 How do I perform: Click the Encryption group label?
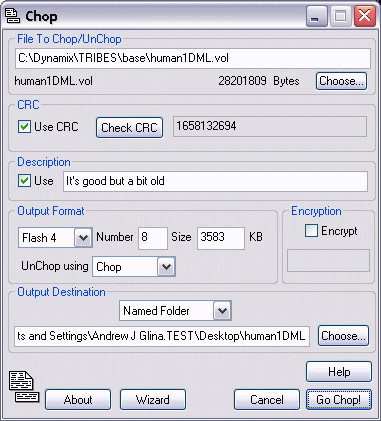316,211
